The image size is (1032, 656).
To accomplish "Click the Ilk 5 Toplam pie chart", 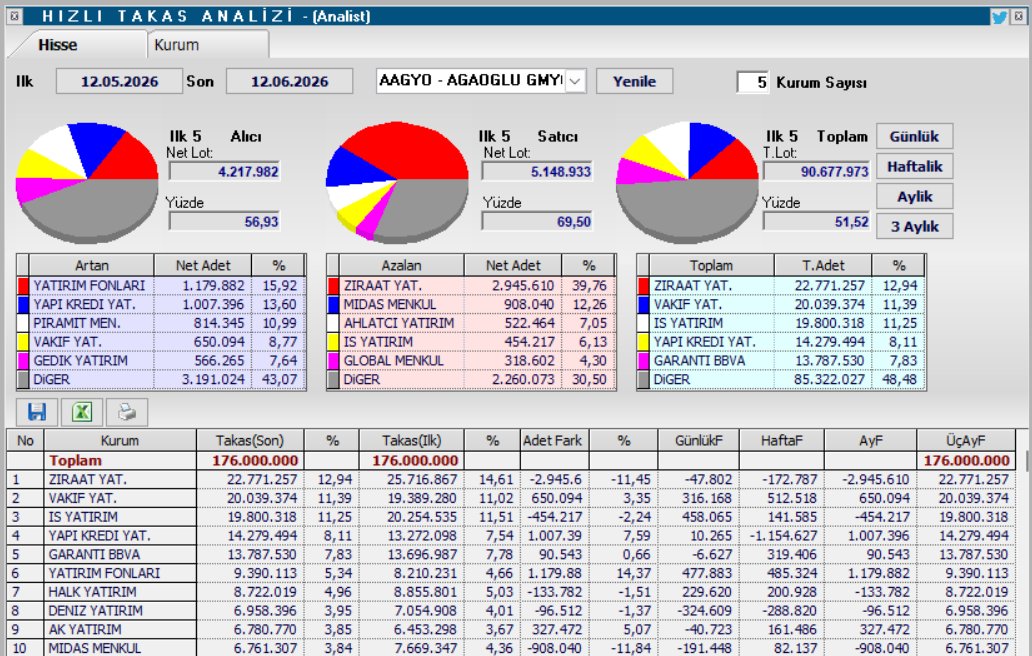I will pos(688,182).
